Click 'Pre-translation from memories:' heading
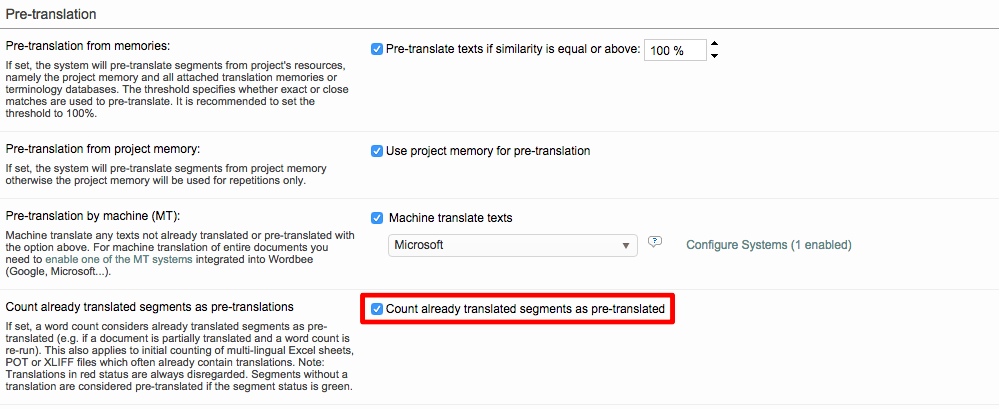This screenshot has width=999, height=409. click(x=88, y=46)
